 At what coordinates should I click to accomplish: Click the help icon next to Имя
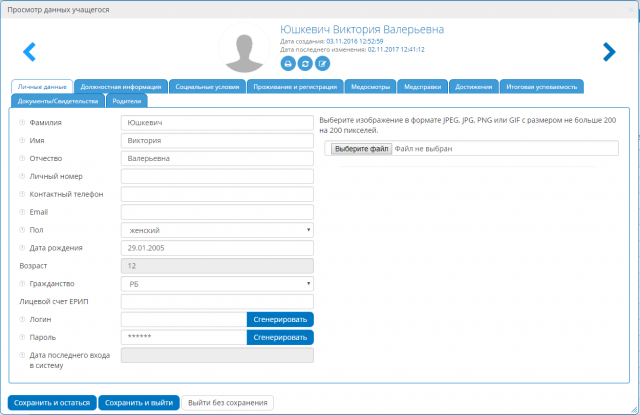[x=22, y=140]
